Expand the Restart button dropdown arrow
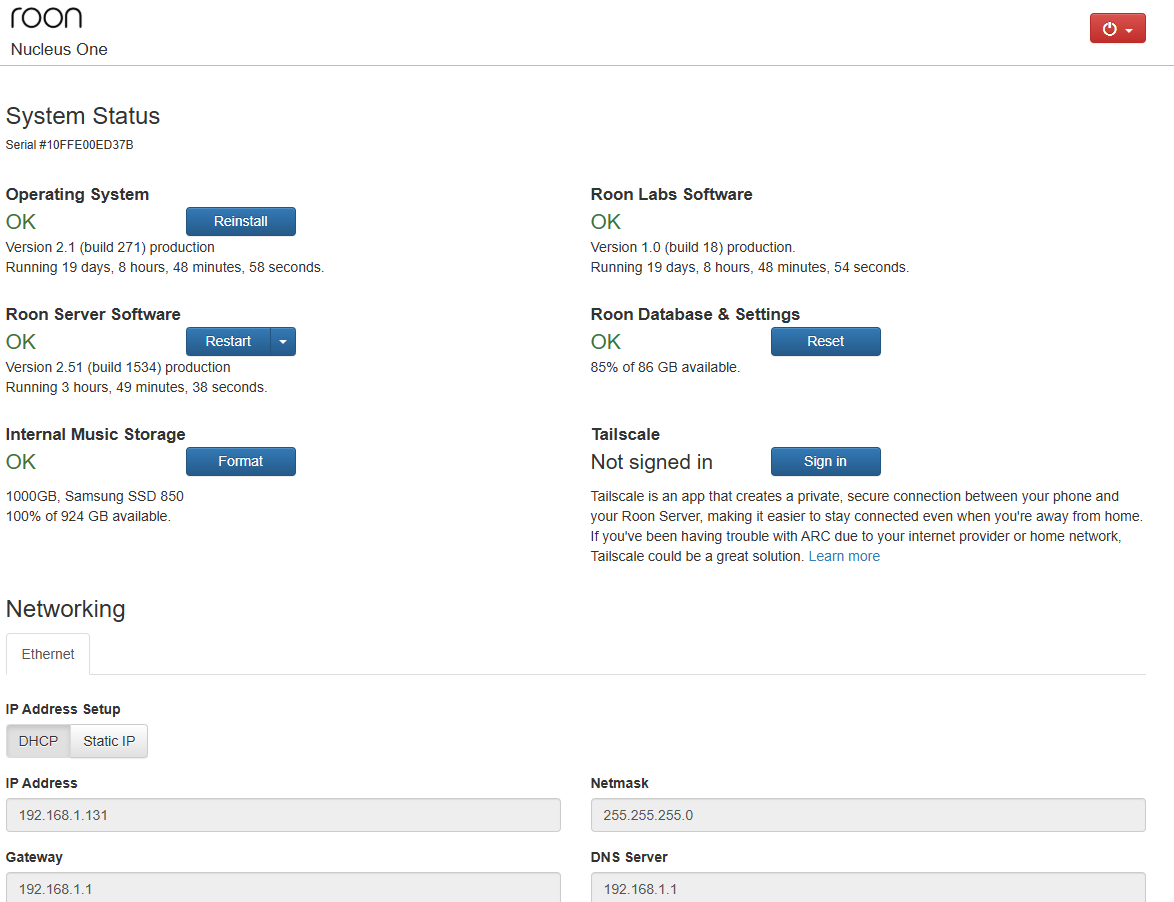Screen dimensions: 1174x902 click(x=283, y=341)
